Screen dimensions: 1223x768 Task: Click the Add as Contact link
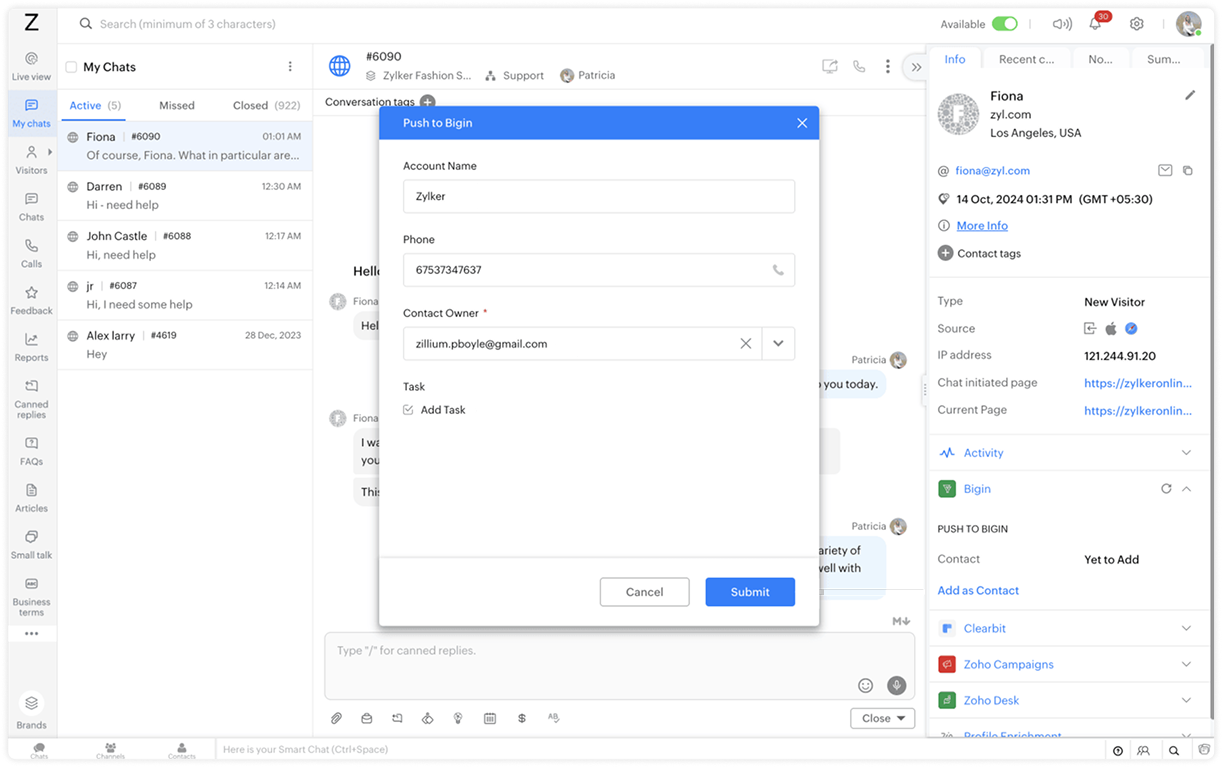[978, 591]
